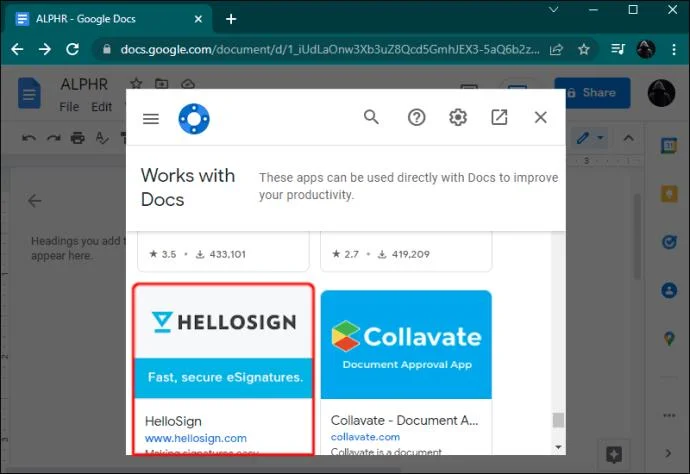Open Google Calendar side panel
690x474 pixels.
tap(669, 145)
